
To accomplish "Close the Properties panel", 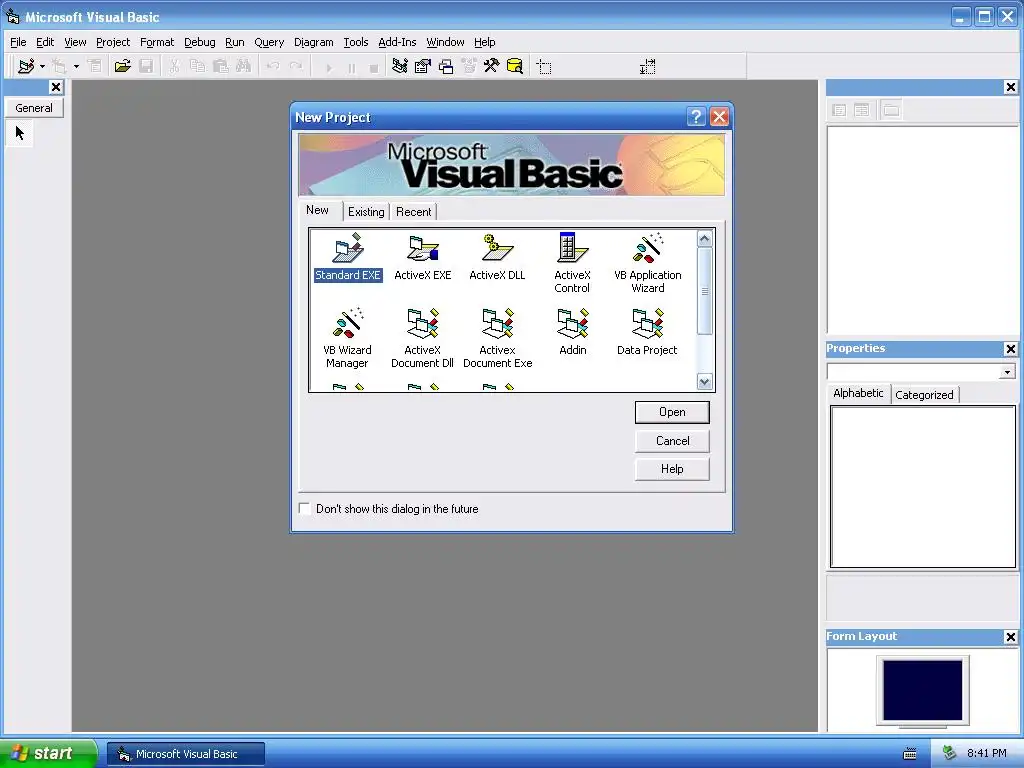I will pos(1010,349).
